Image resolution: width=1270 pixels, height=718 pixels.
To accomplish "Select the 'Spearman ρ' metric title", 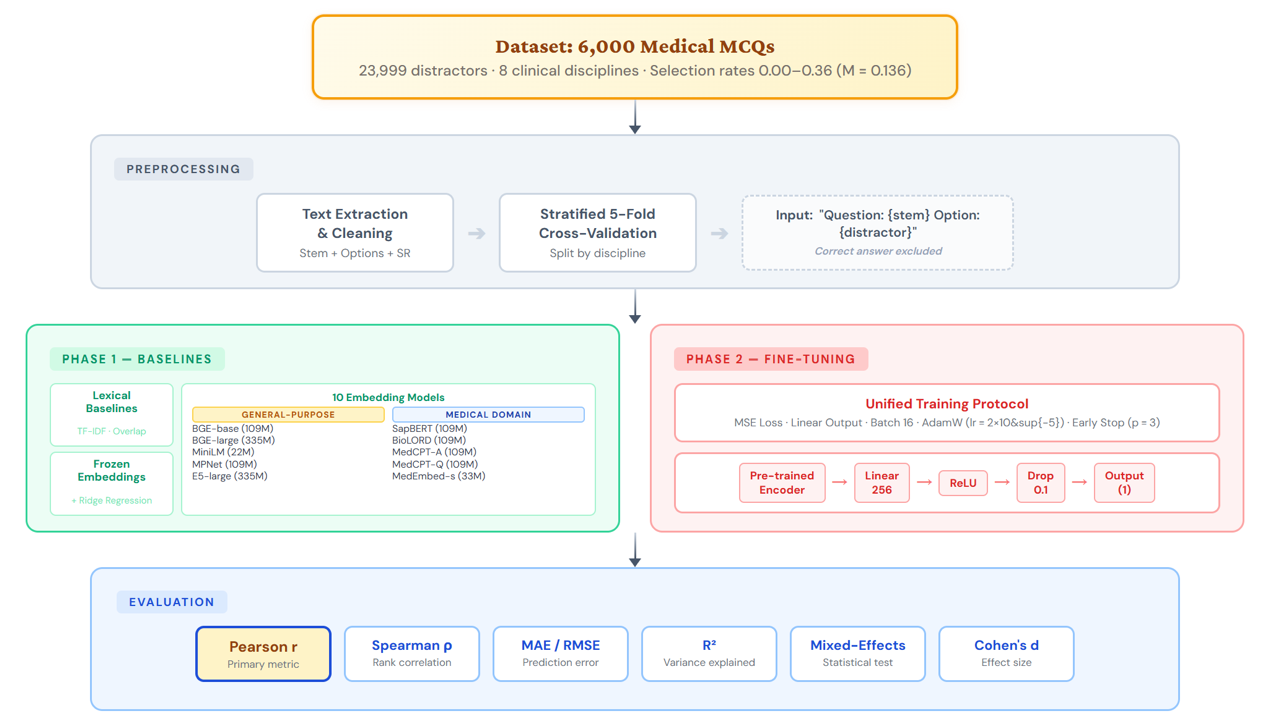I will pyautogui.click(x=412, y=646).
